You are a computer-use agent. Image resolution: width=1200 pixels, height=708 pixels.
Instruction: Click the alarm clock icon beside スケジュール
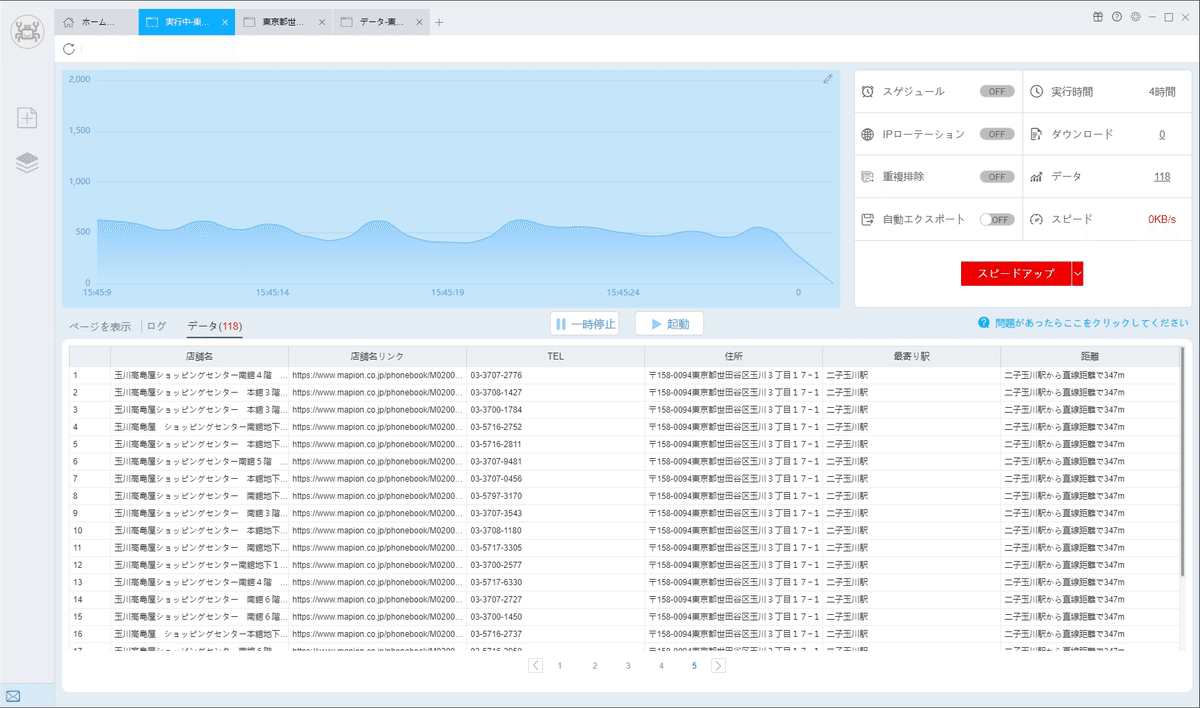point(868,91)
